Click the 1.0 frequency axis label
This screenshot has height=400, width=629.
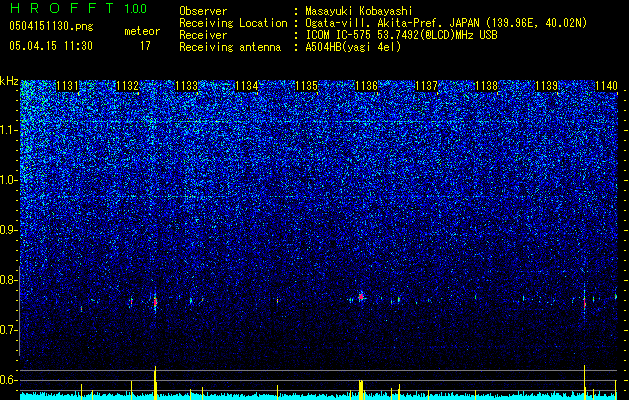tap(8, 180)
